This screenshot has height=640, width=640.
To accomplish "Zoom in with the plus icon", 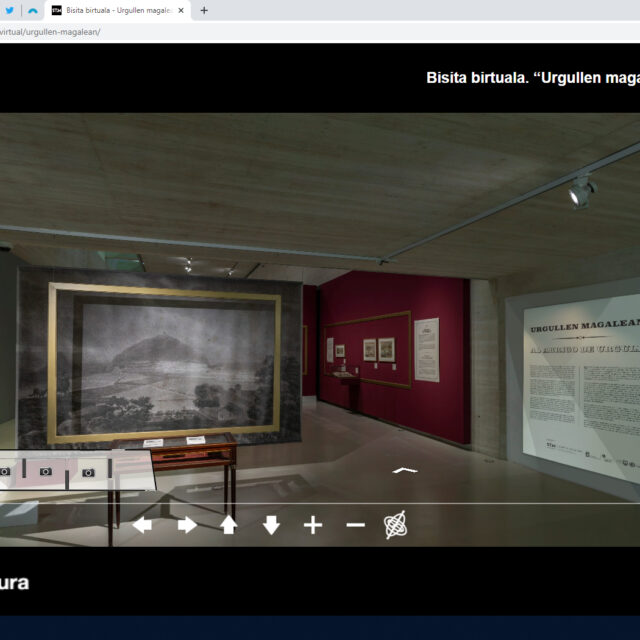I will (x=313, y=525).
